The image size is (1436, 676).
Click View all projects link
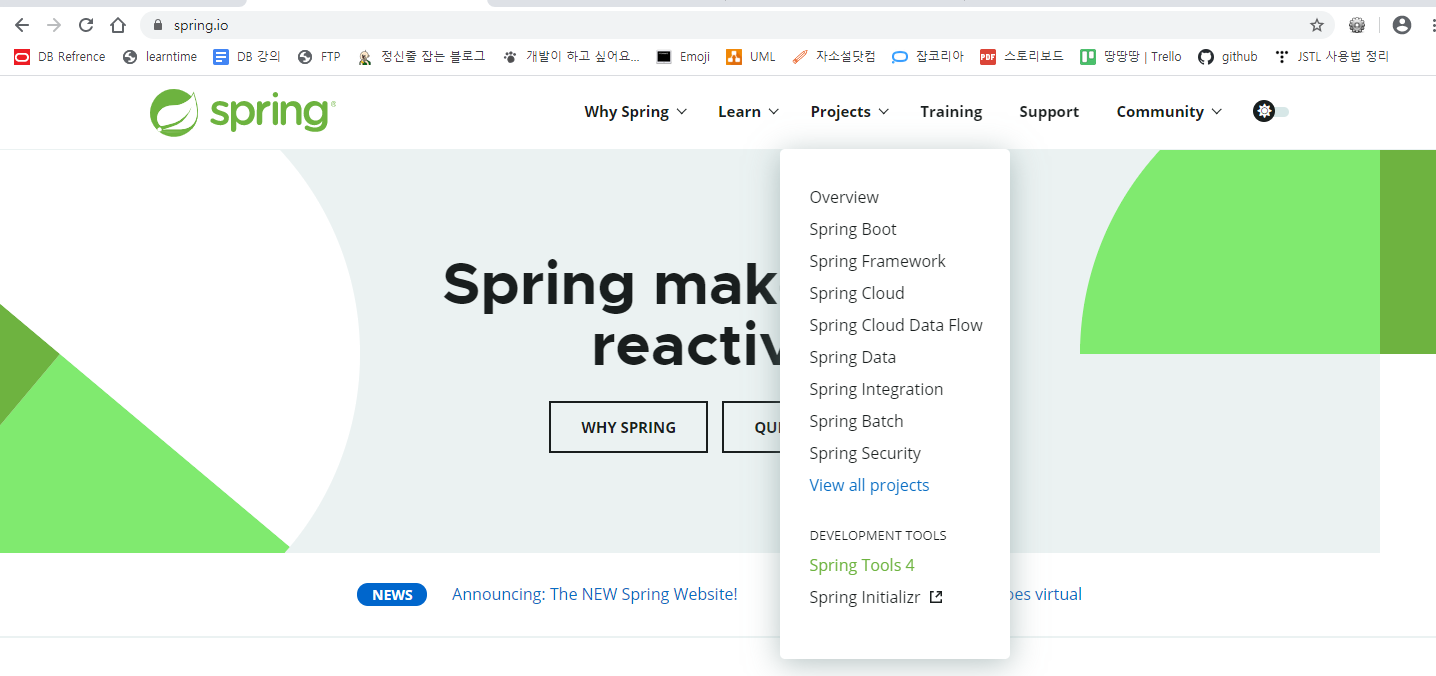coord(869,485)
